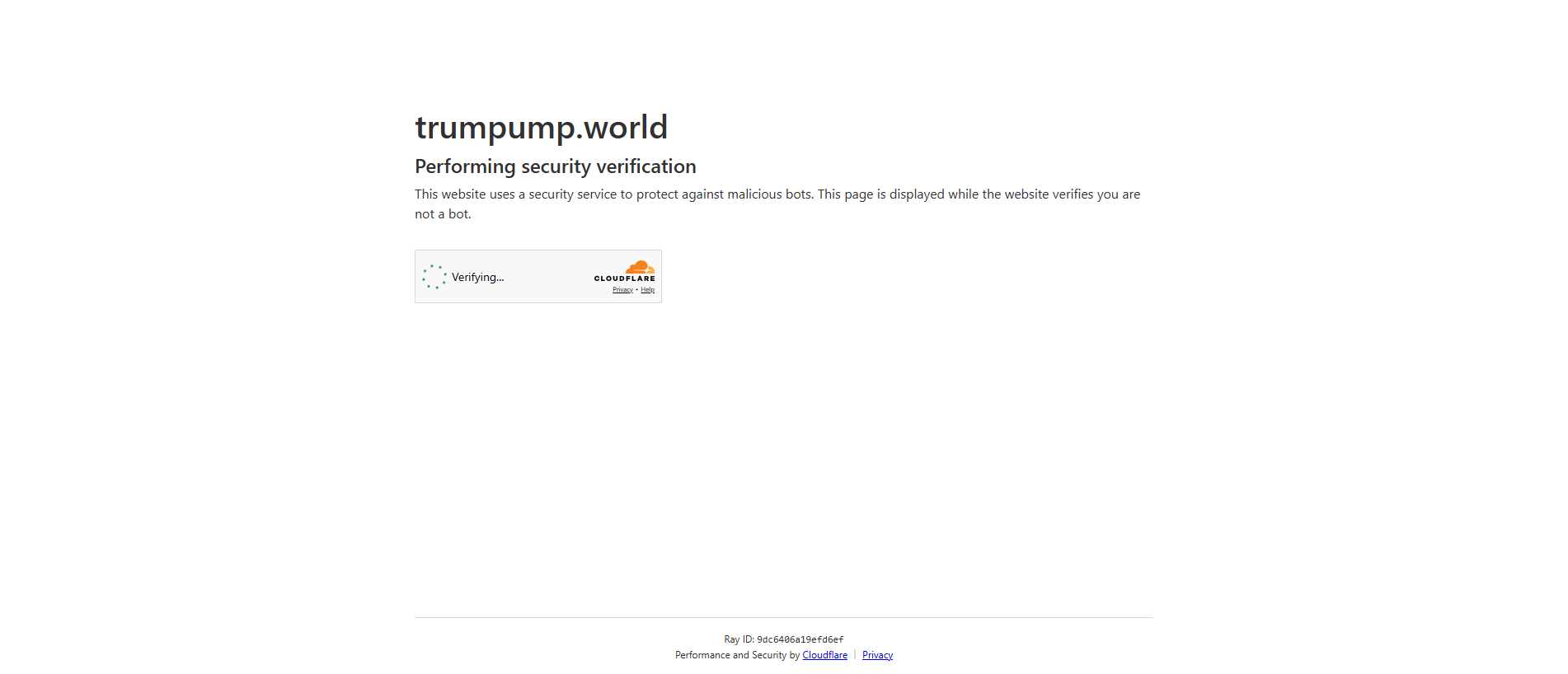Click the "Performing security verification" subheading
The width and height of the screenshot is (1568, 674).
click(555, 166)
